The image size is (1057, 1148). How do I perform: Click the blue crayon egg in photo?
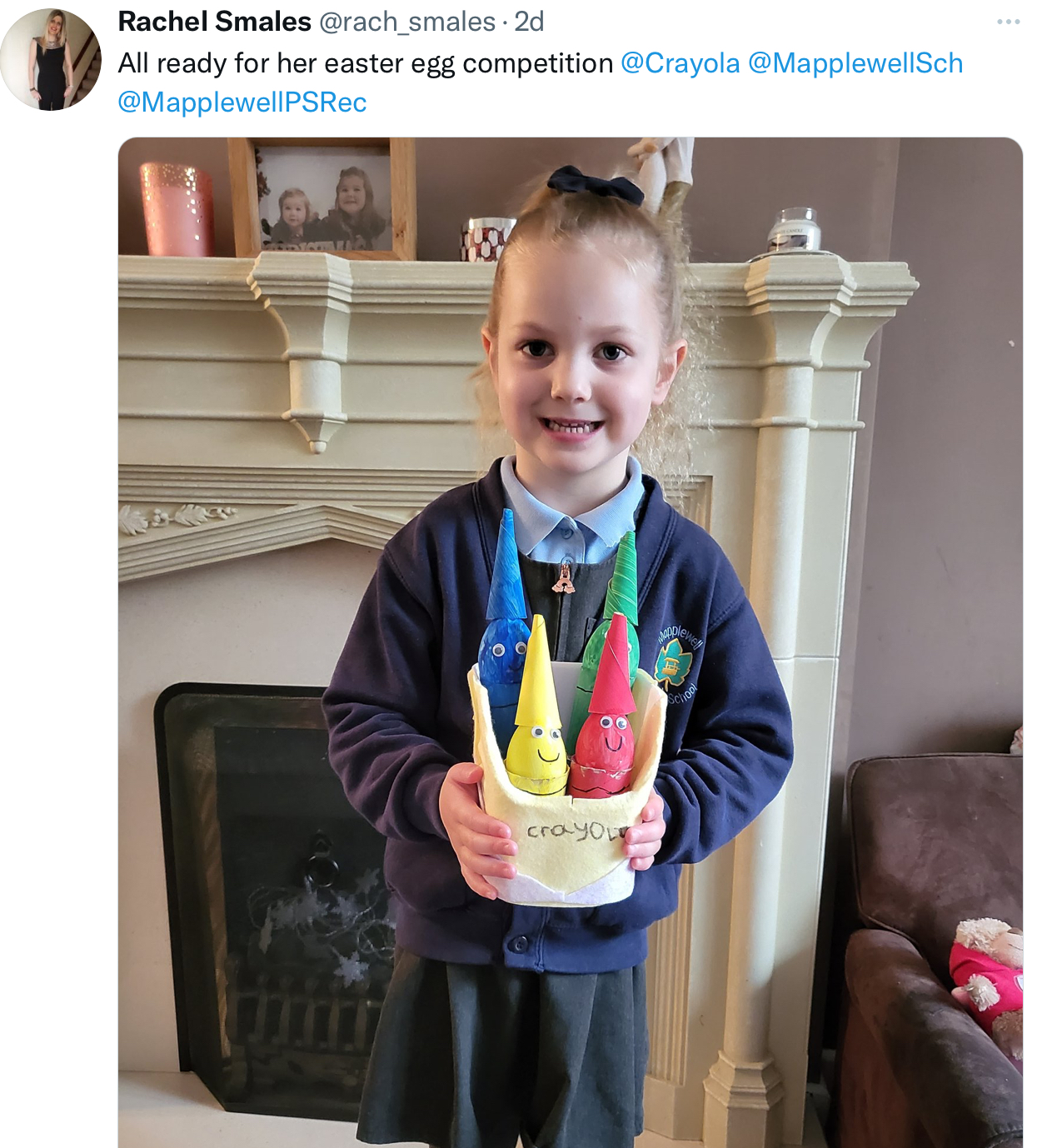pyautogui.click(x=502, y=616)
